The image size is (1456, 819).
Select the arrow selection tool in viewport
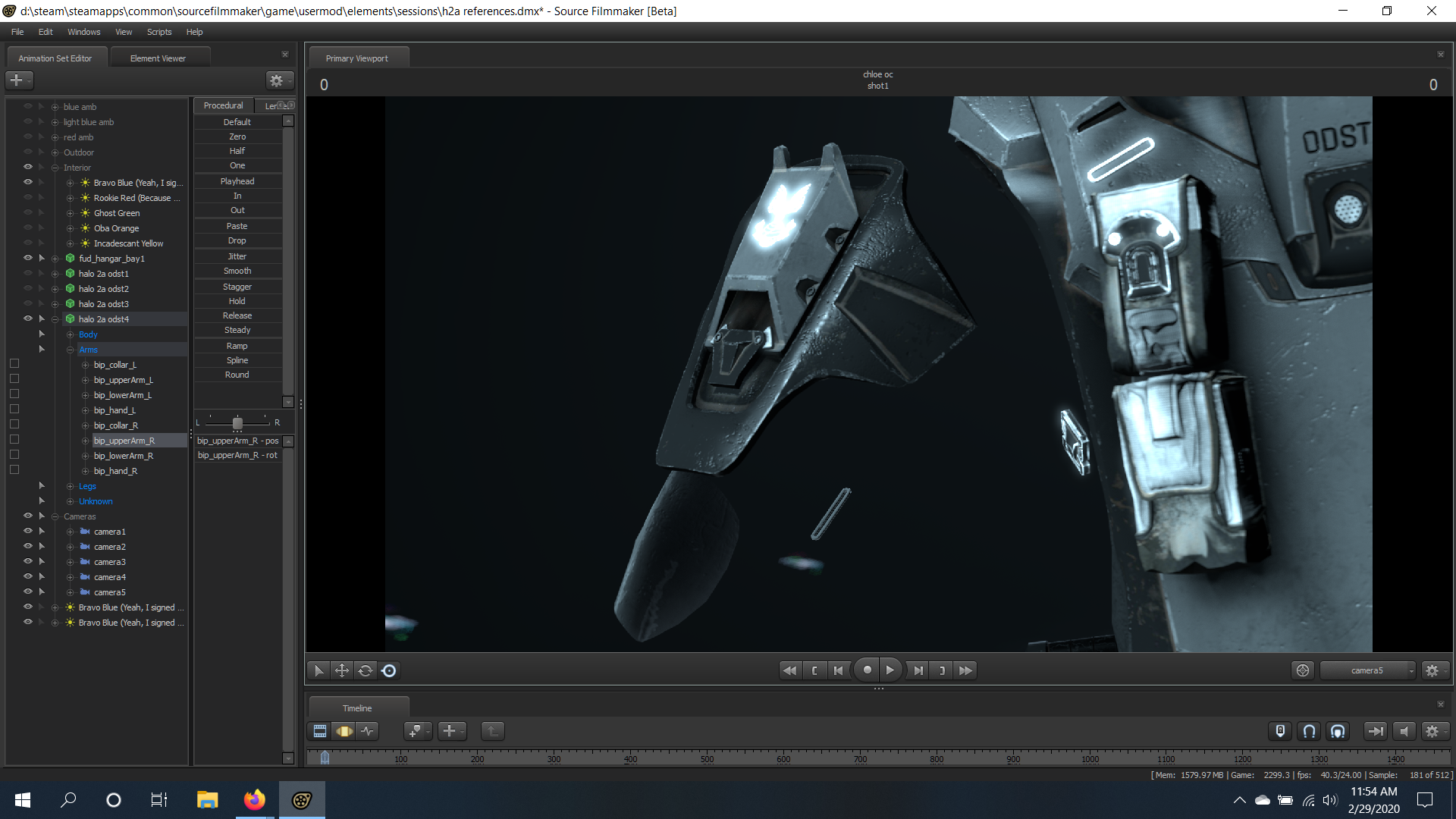tap(318, 670)
